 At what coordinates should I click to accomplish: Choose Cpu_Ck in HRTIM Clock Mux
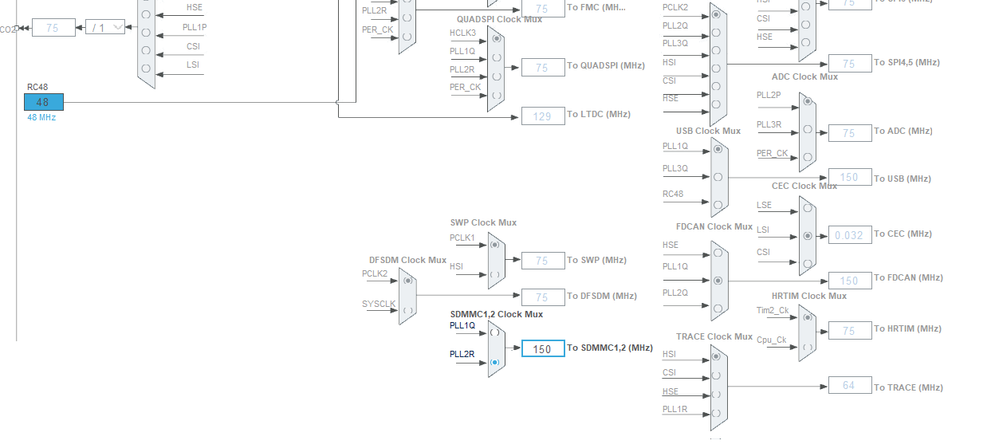[x=807, y=347]
